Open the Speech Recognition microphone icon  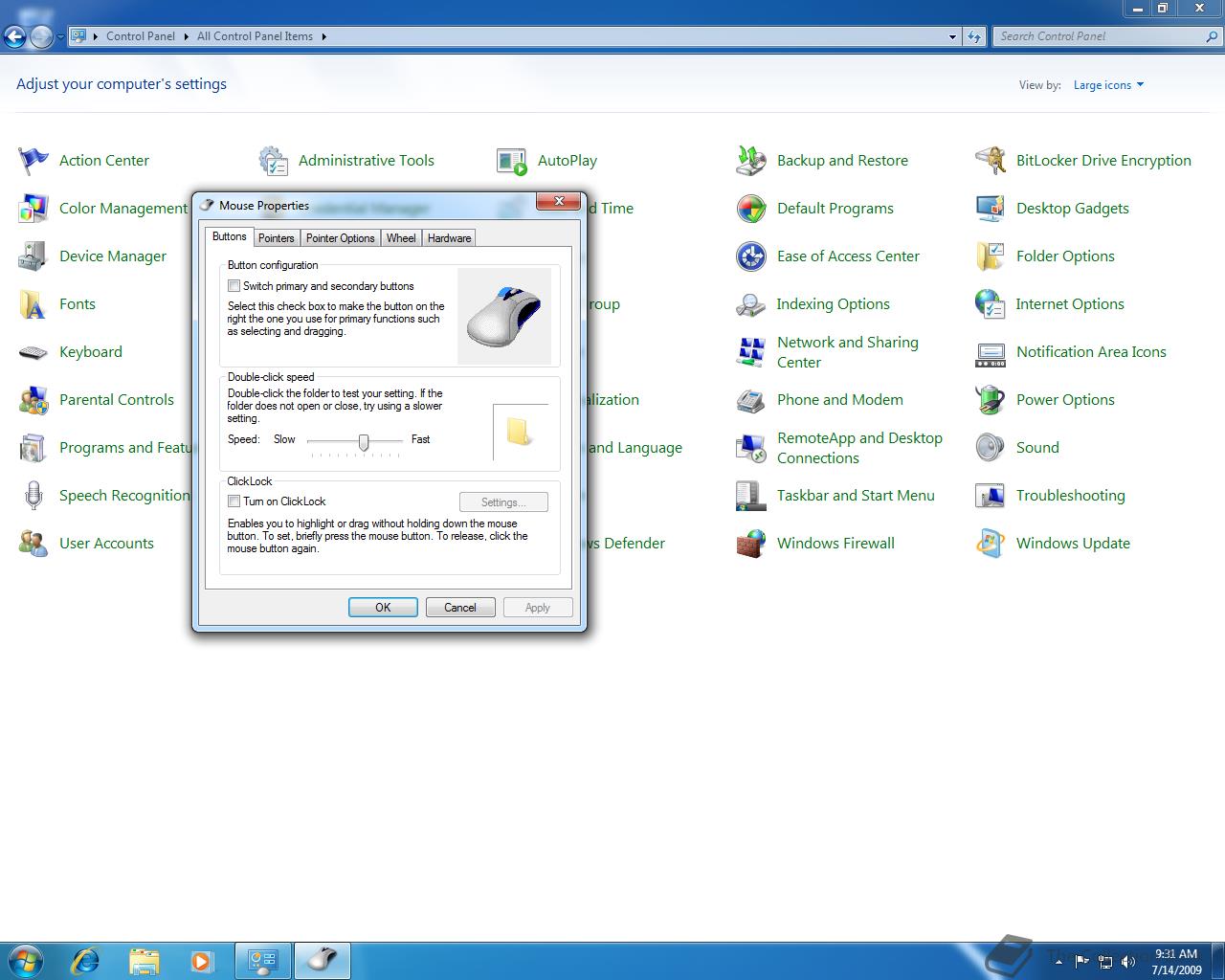[33, 496]
